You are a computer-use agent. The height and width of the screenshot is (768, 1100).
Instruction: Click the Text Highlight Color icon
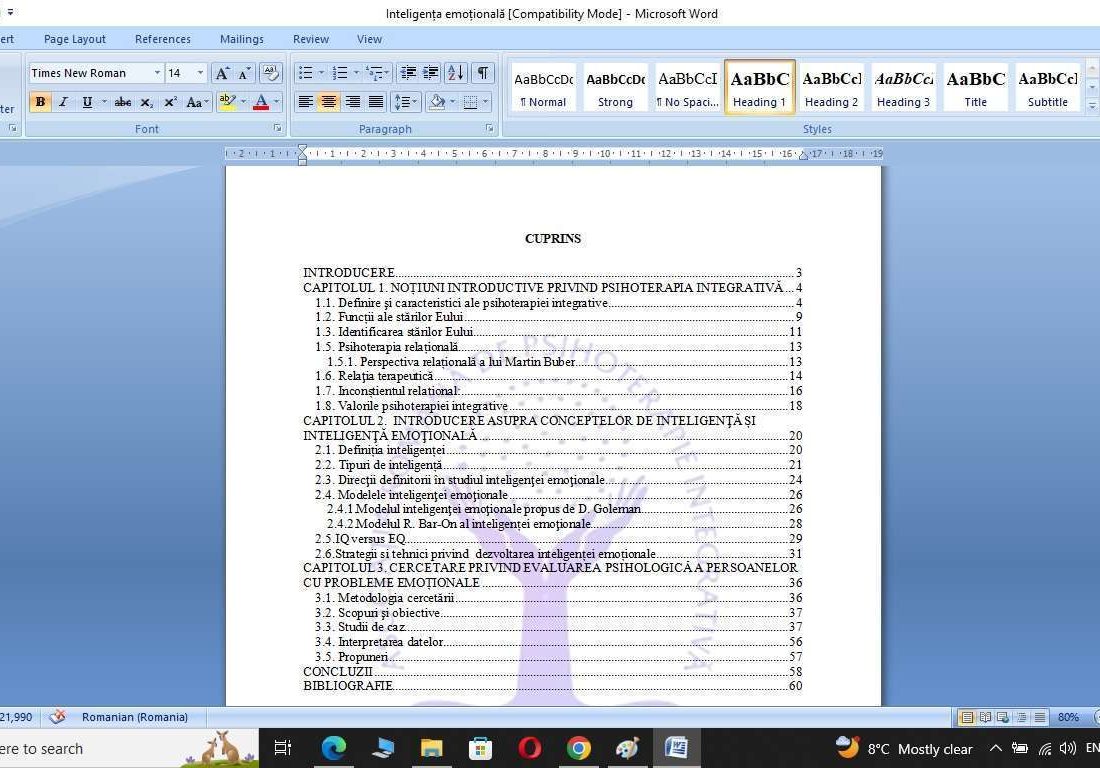click(x=225, y=102)
